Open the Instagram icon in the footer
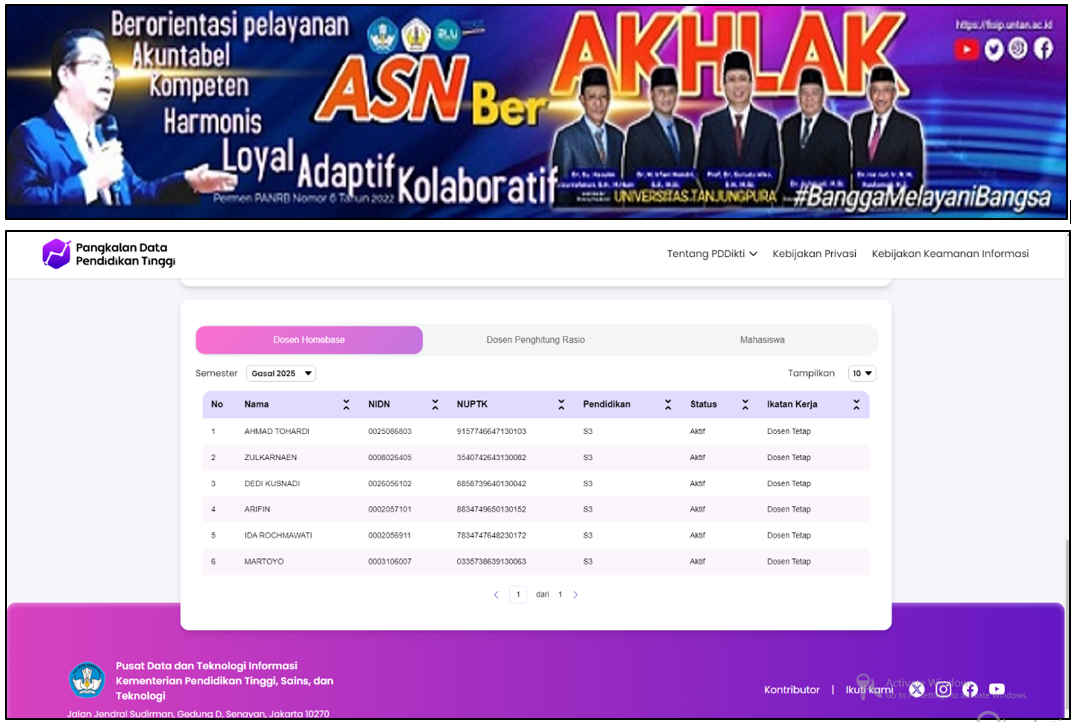The image size is (1071, 722). [x=943, y=689]
